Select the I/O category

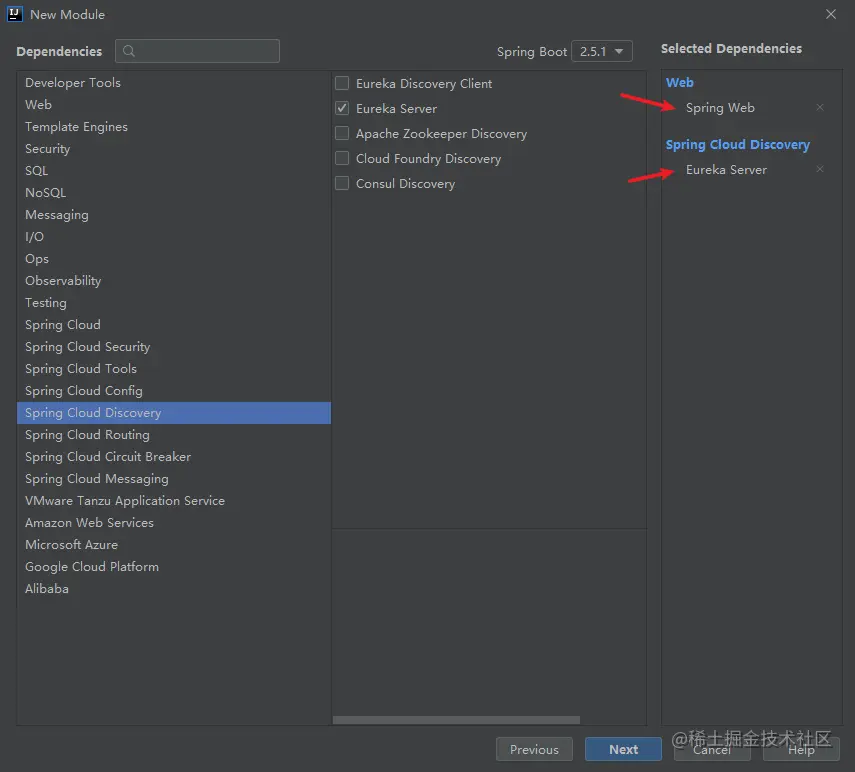point(174,237)
